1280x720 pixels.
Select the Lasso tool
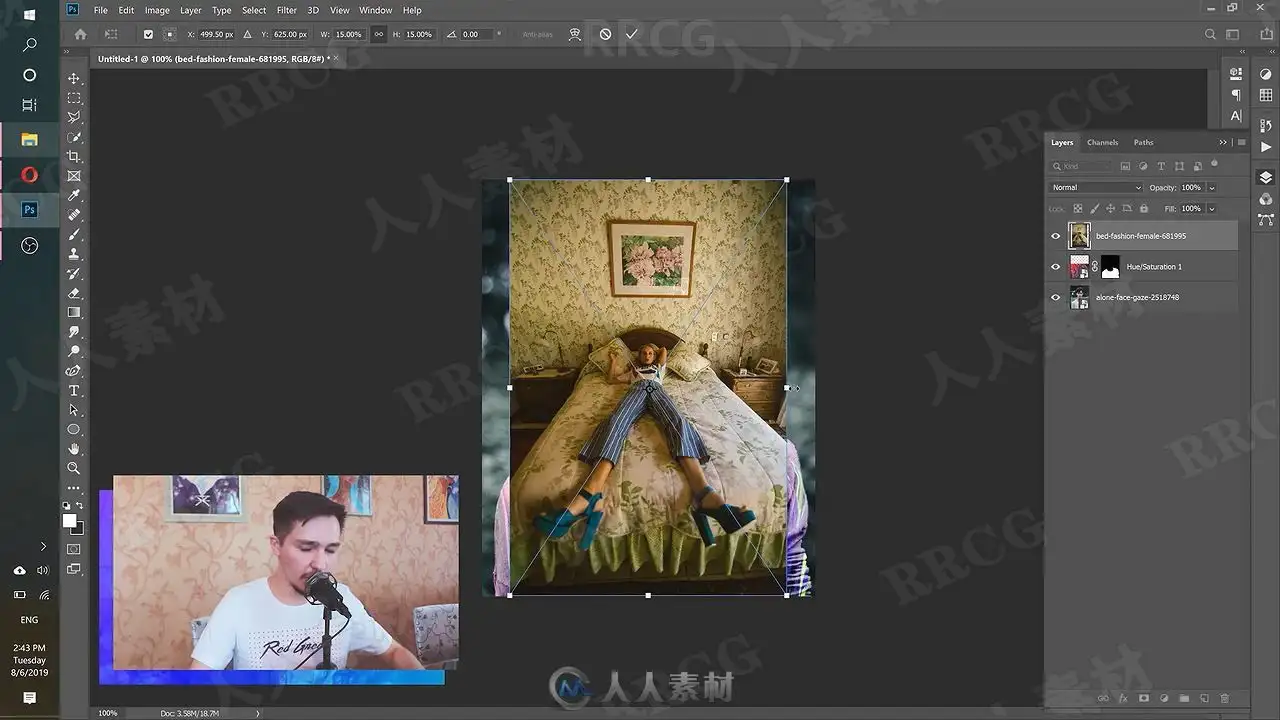click(x=74, y=118)
